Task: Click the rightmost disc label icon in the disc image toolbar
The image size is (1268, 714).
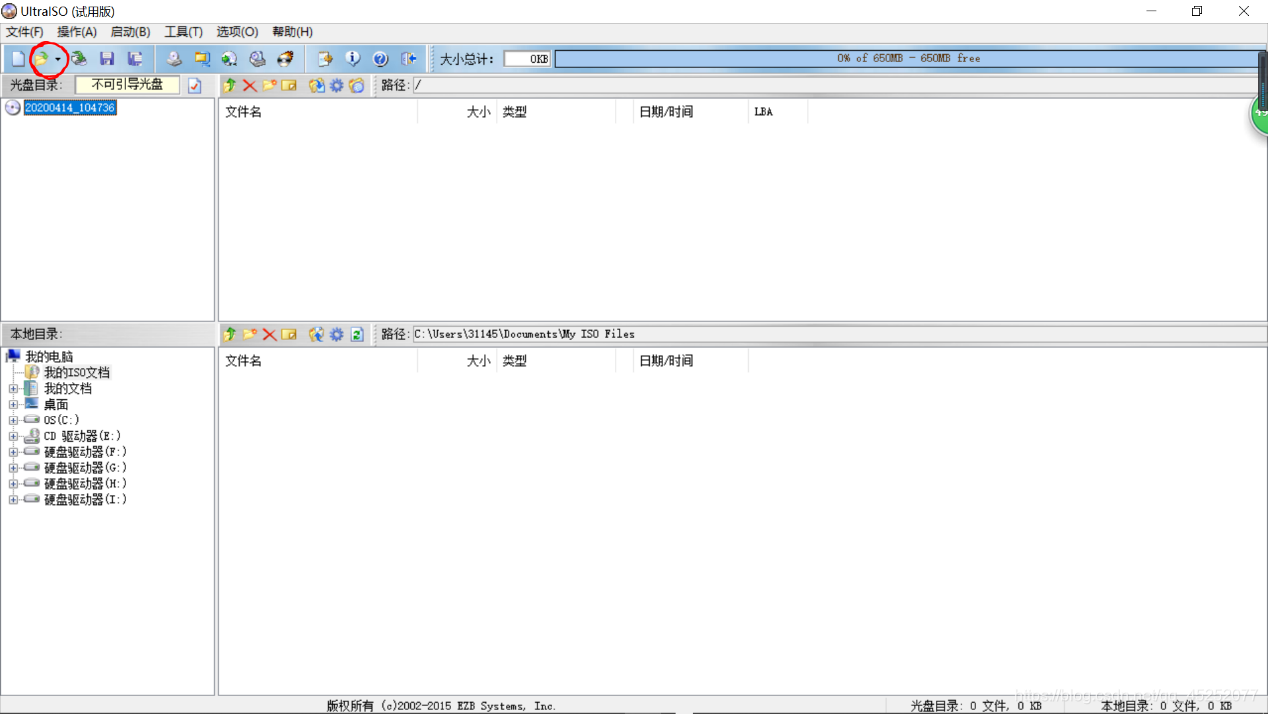Action: [357, 85]
